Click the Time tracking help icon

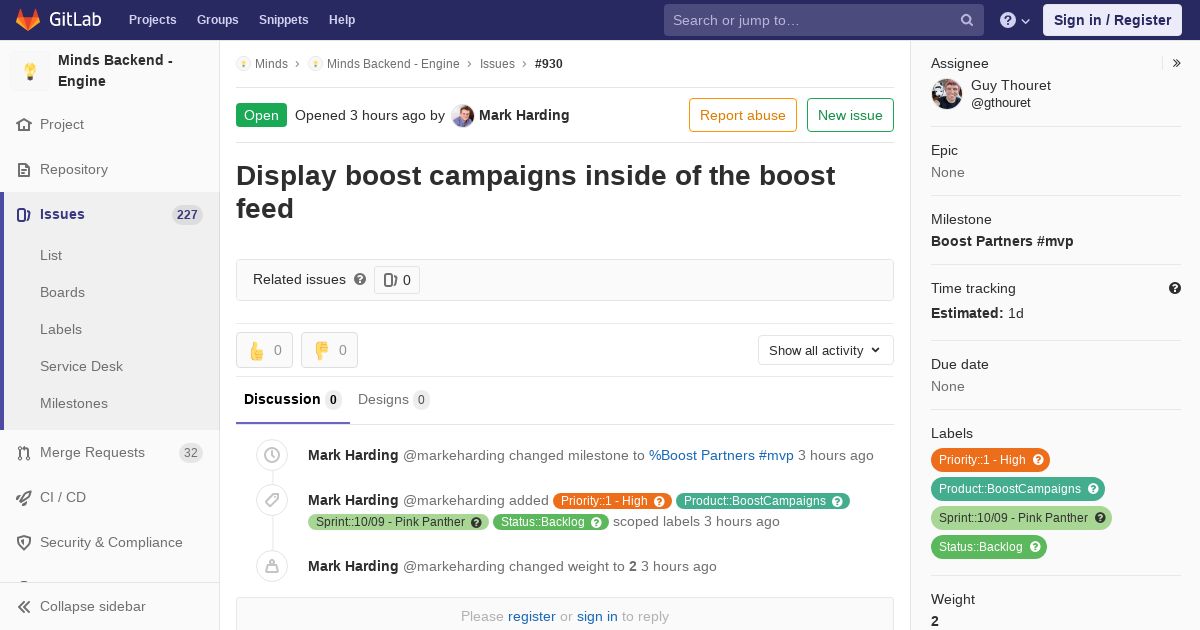coord(1175,288)
